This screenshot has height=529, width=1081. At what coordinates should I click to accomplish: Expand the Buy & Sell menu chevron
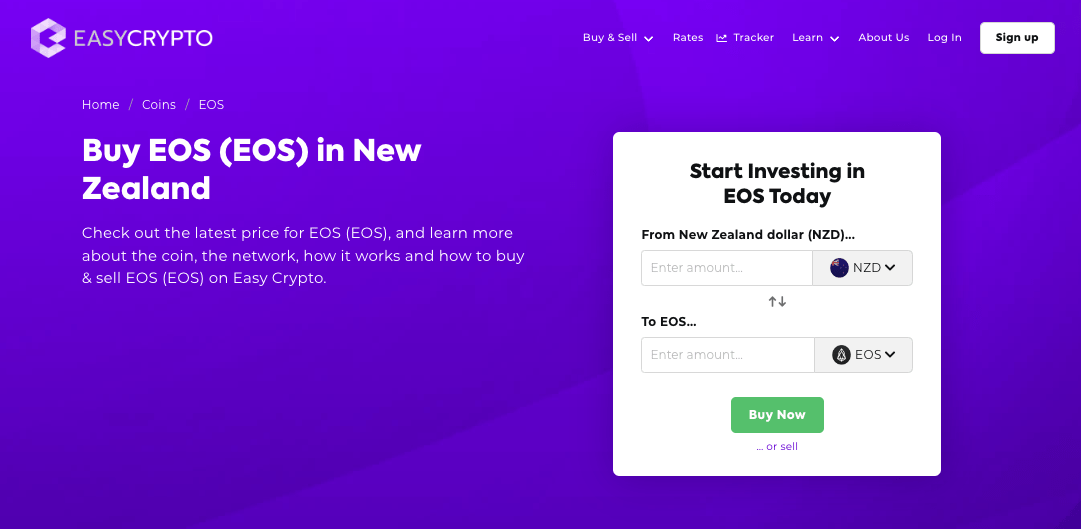click(x=649, y=39)
